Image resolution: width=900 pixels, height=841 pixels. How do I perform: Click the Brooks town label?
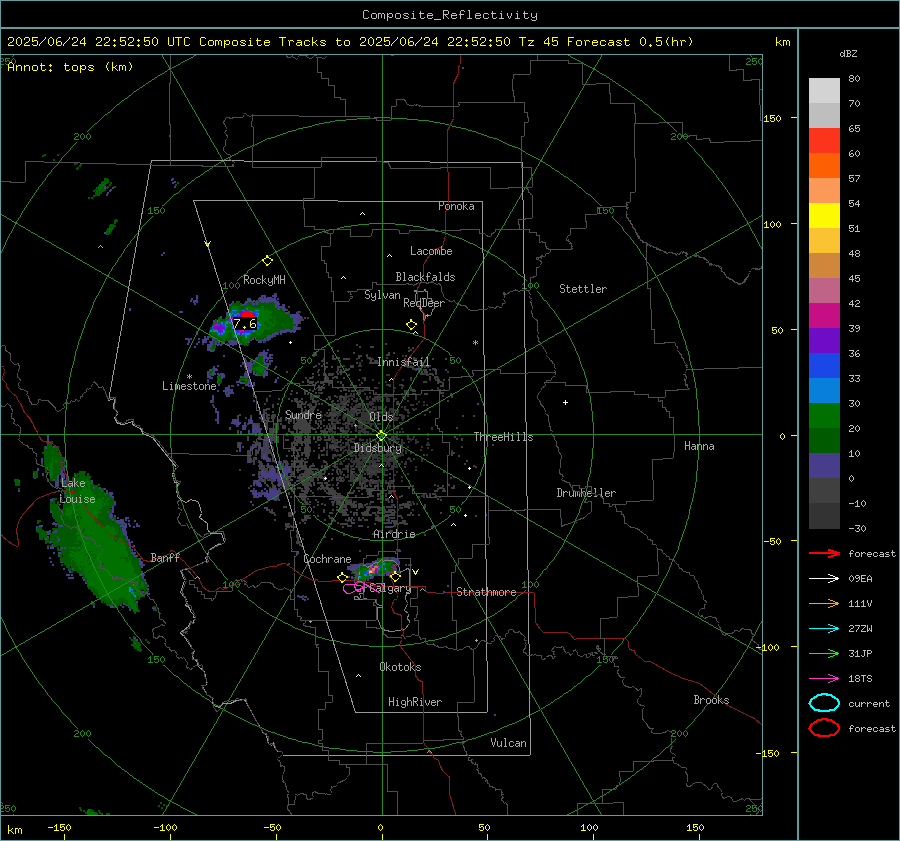pyautogui.click(x=711, y=700)
